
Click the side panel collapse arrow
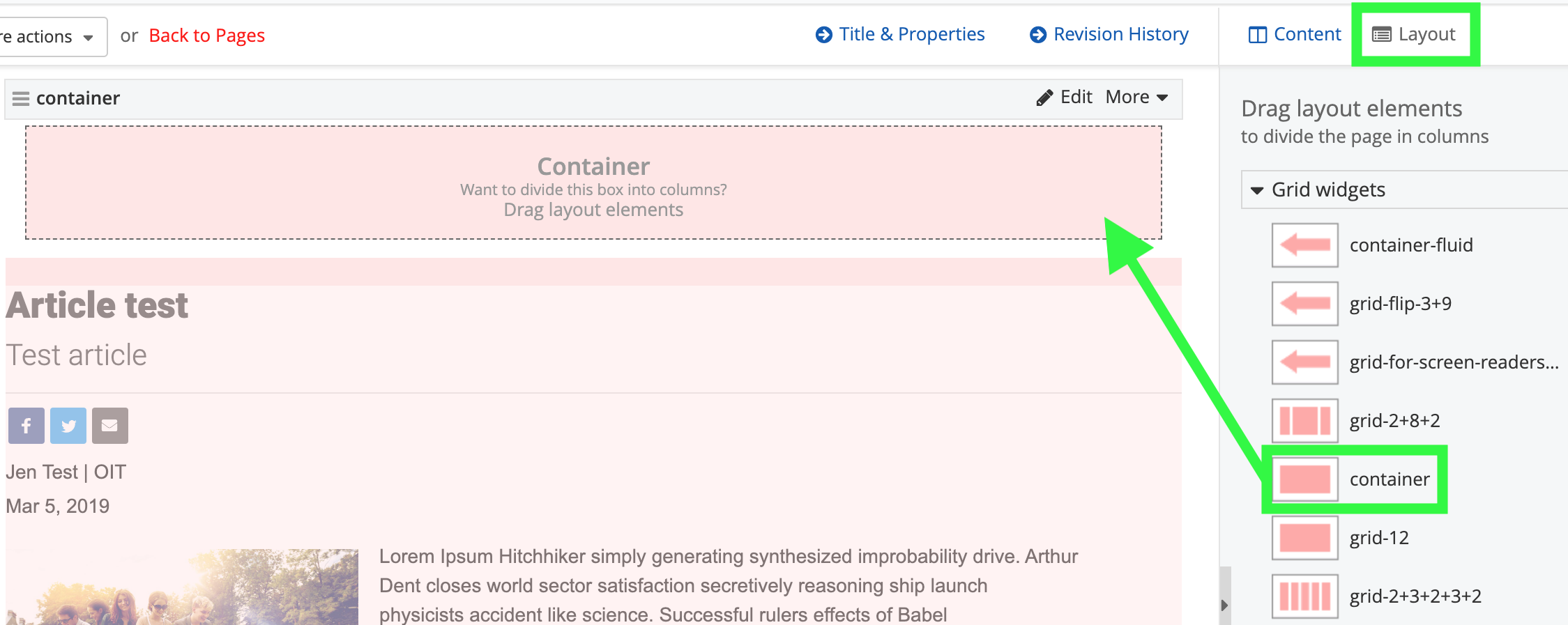(x=1225, y=605)
